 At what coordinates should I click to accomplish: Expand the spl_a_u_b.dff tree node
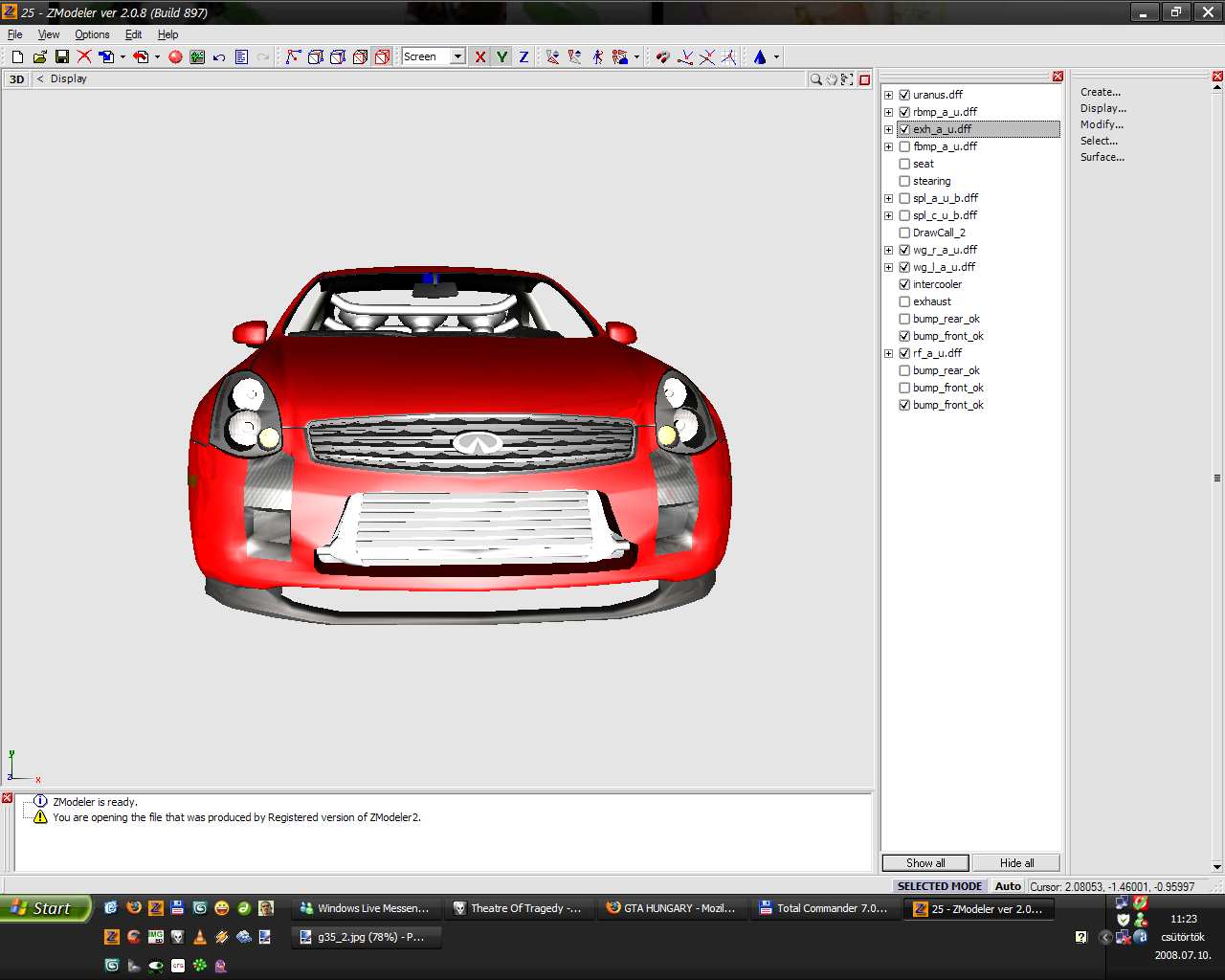tap(888, 198)
